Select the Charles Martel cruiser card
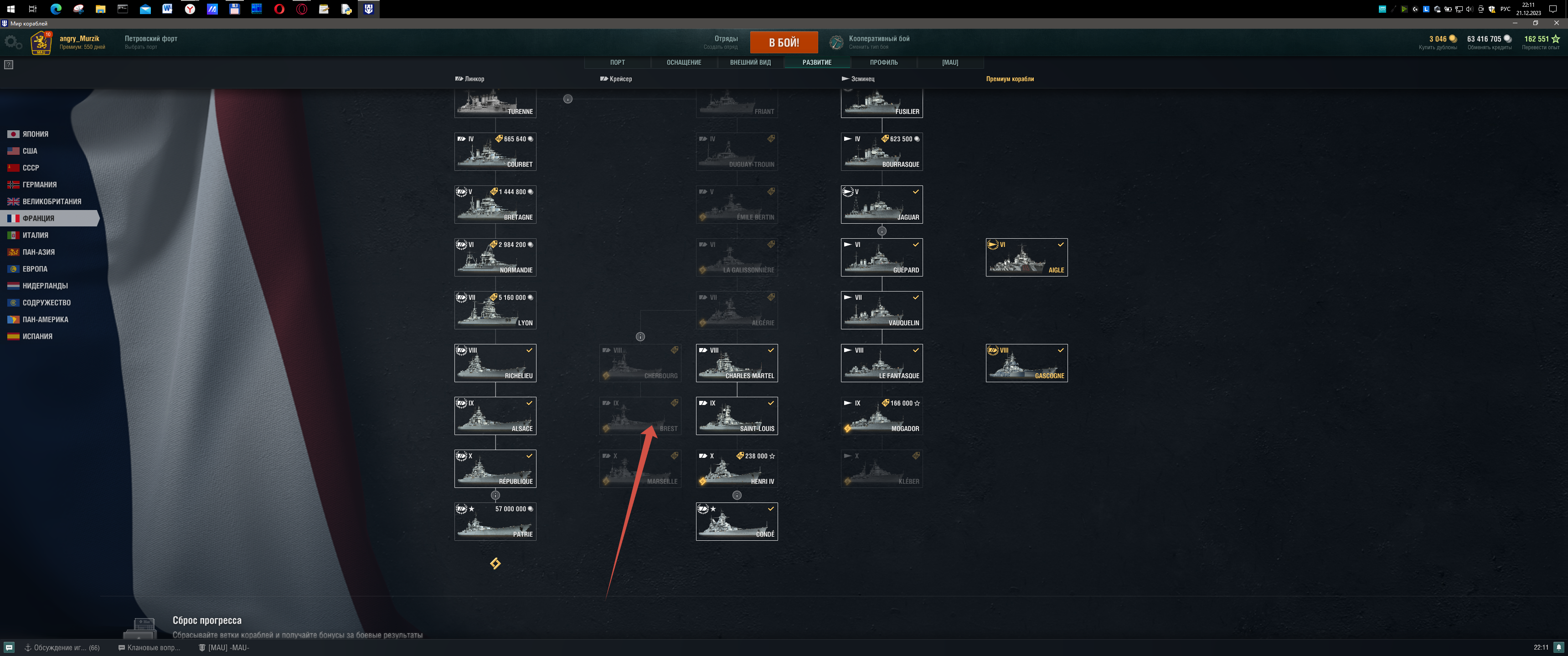 (737, 363)
